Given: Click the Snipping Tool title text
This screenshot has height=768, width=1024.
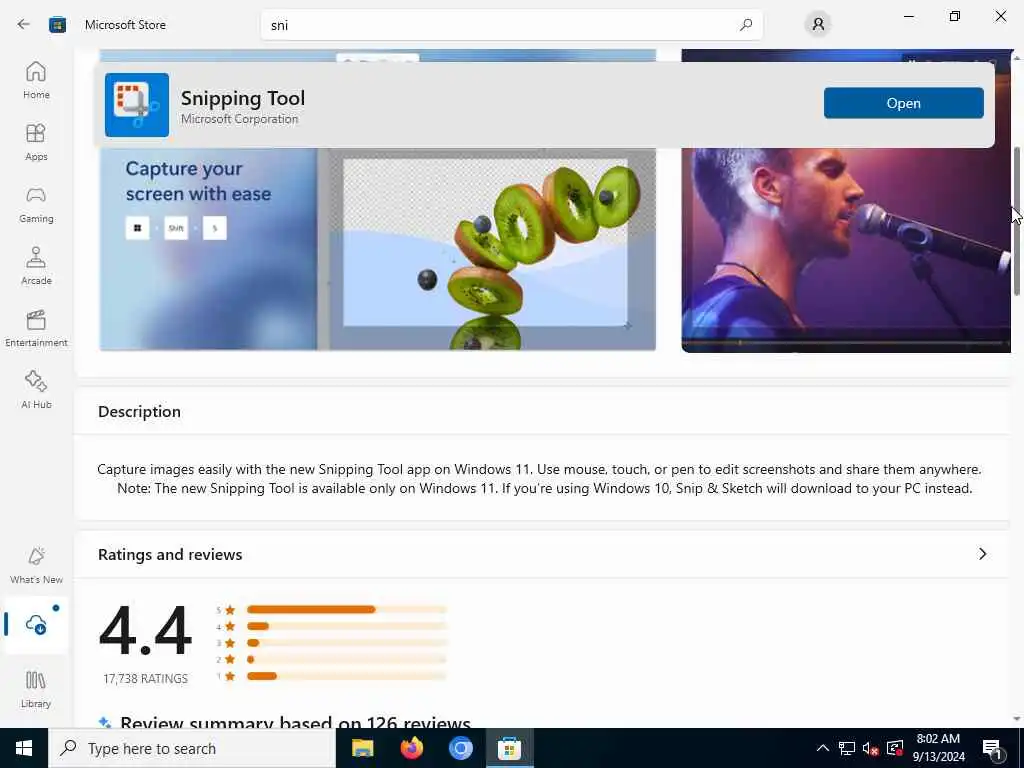Looking at the screenshot, I should coord(242,98).
